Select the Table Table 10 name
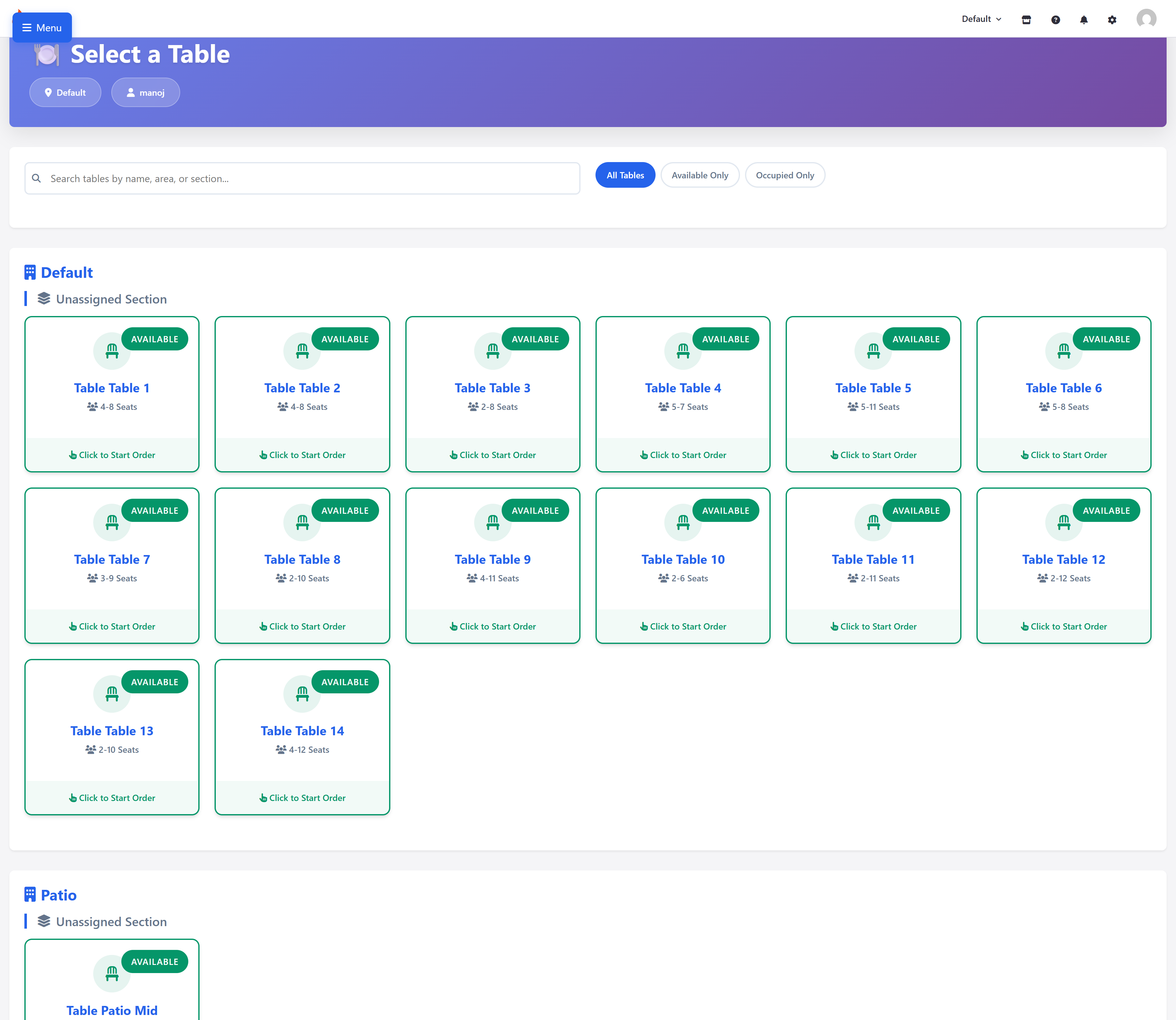This screenshot has height=1020, width=1176. tap(683, 559)
